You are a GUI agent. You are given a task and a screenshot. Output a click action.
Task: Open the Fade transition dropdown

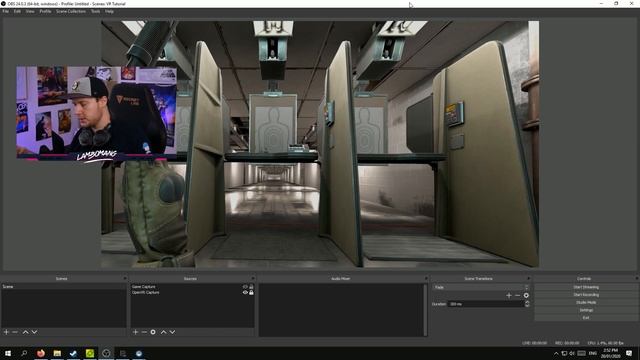(x=481, y=287)
